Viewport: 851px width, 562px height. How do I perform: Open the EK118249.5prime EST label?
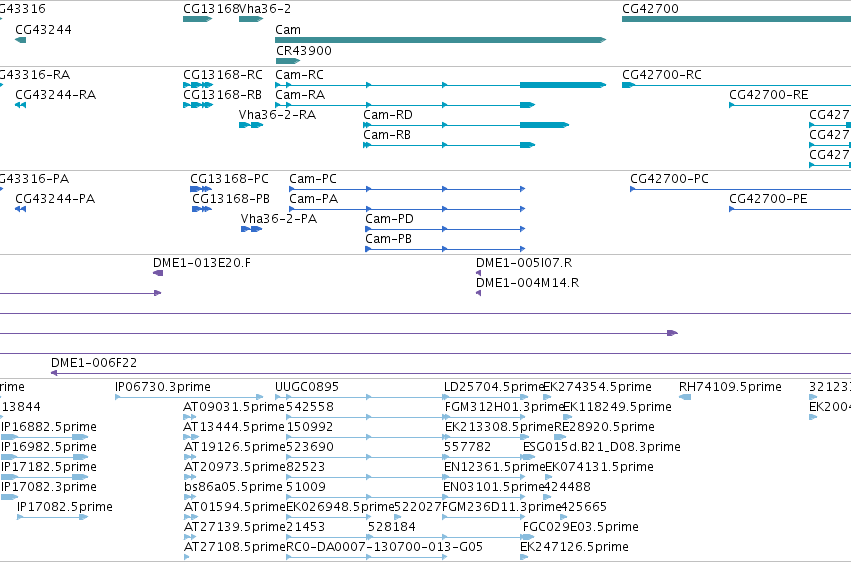[x=618, y=407]
